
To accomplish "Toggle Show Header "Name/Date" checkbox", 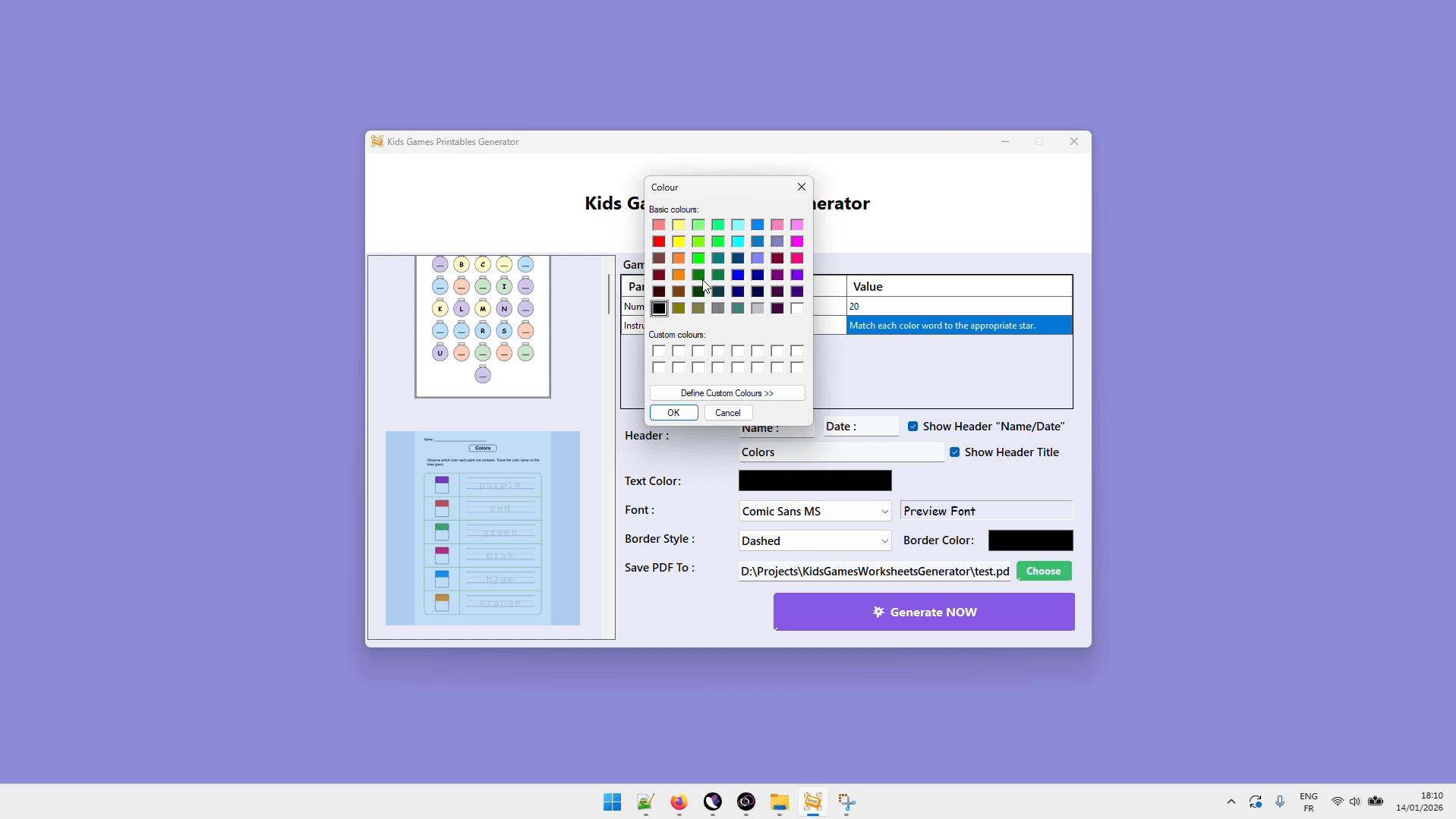I will 913,427.
